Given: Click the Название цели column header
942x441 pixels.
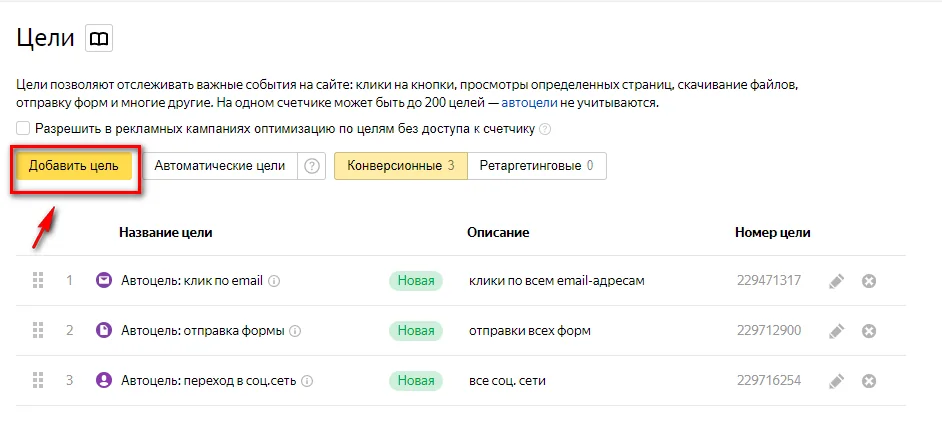Looking at the screenshot, I should pos(166,233).
